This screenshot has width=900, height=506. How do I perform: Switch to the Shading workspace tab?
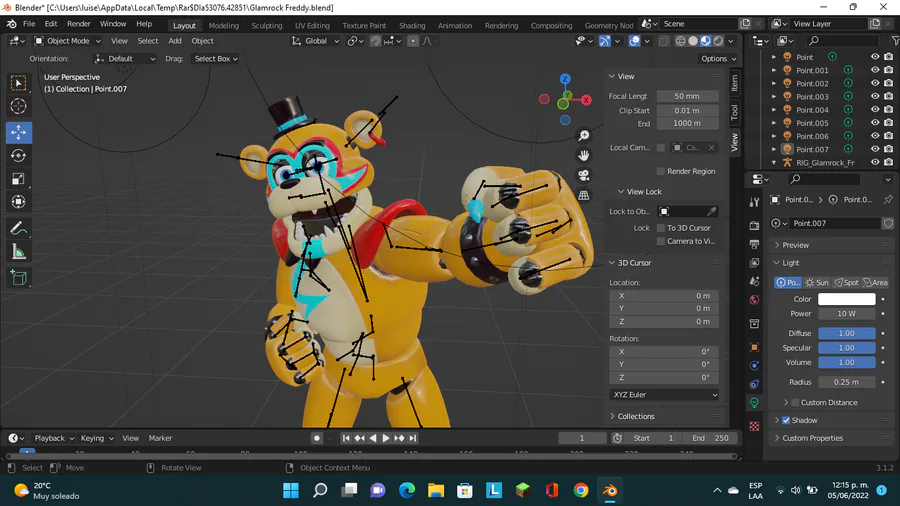coord(412,25)
